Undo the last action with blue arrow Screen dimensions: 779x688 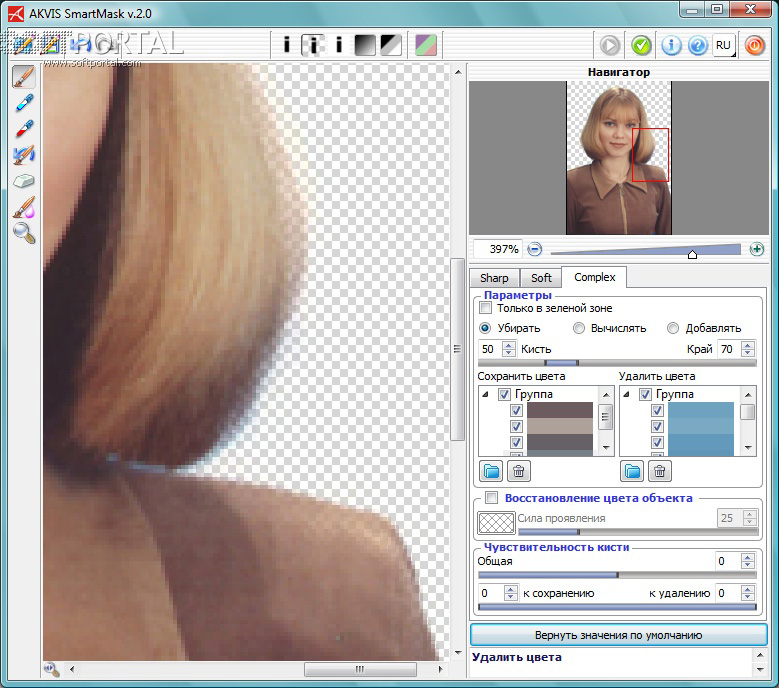coord(80,45)
